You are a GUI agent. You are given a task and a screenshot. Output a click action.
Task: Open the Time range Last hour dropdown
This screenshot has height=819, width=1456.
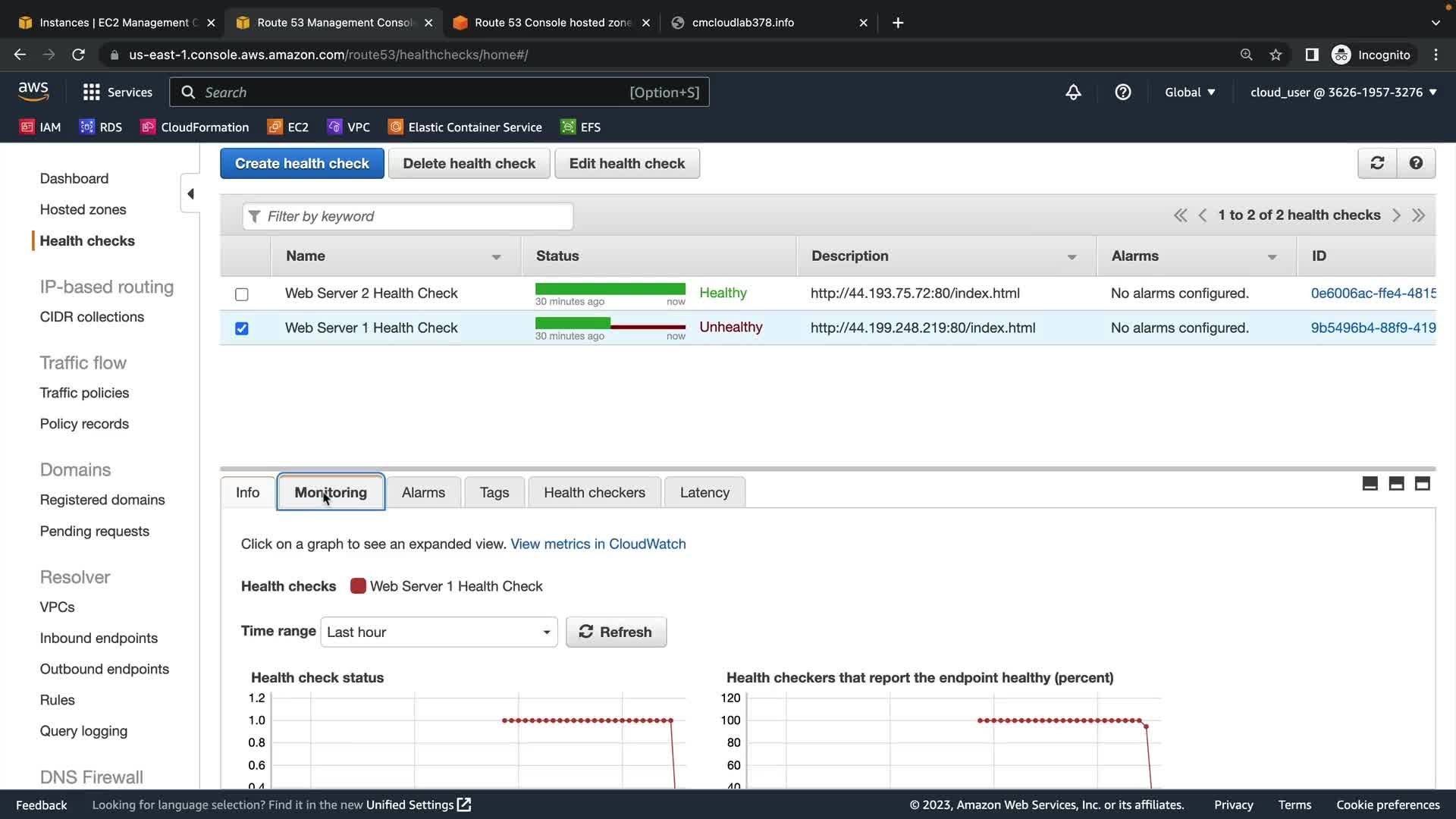438,632
